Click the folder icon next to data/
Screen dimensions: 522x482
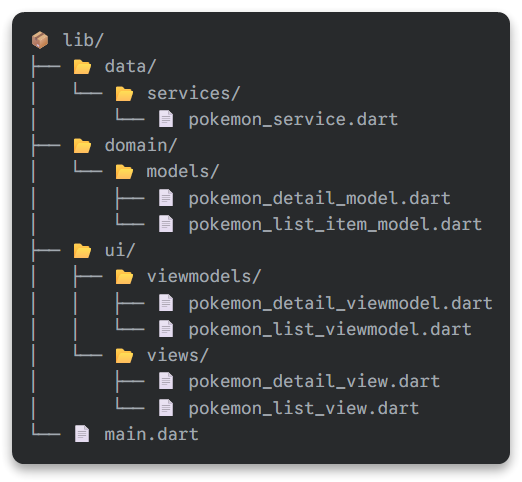point(82,67)
